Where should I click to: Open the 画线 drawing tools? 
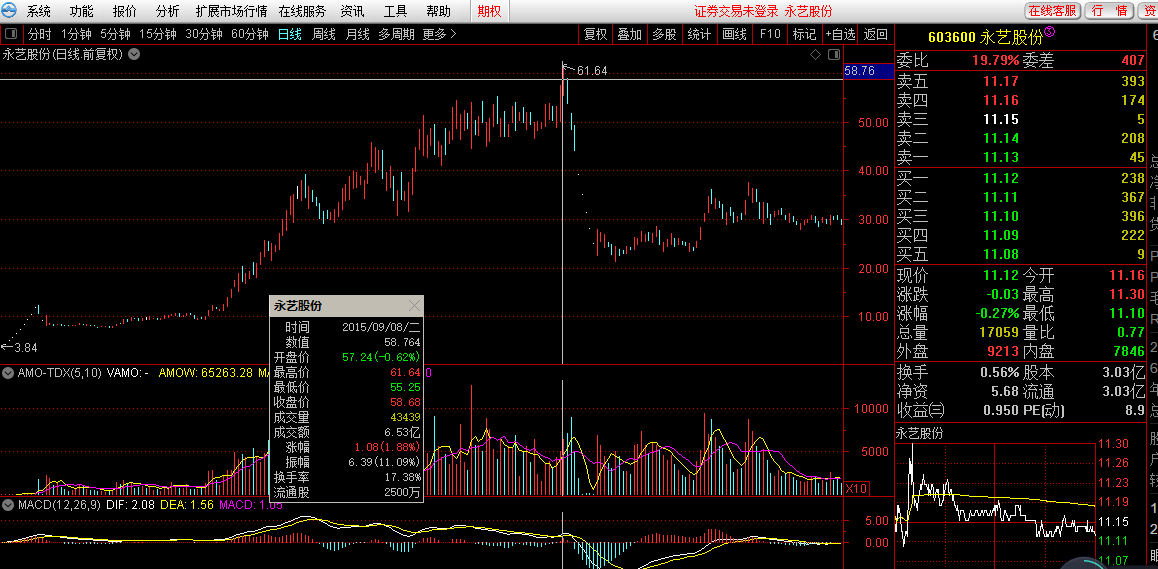coord(734,34)
